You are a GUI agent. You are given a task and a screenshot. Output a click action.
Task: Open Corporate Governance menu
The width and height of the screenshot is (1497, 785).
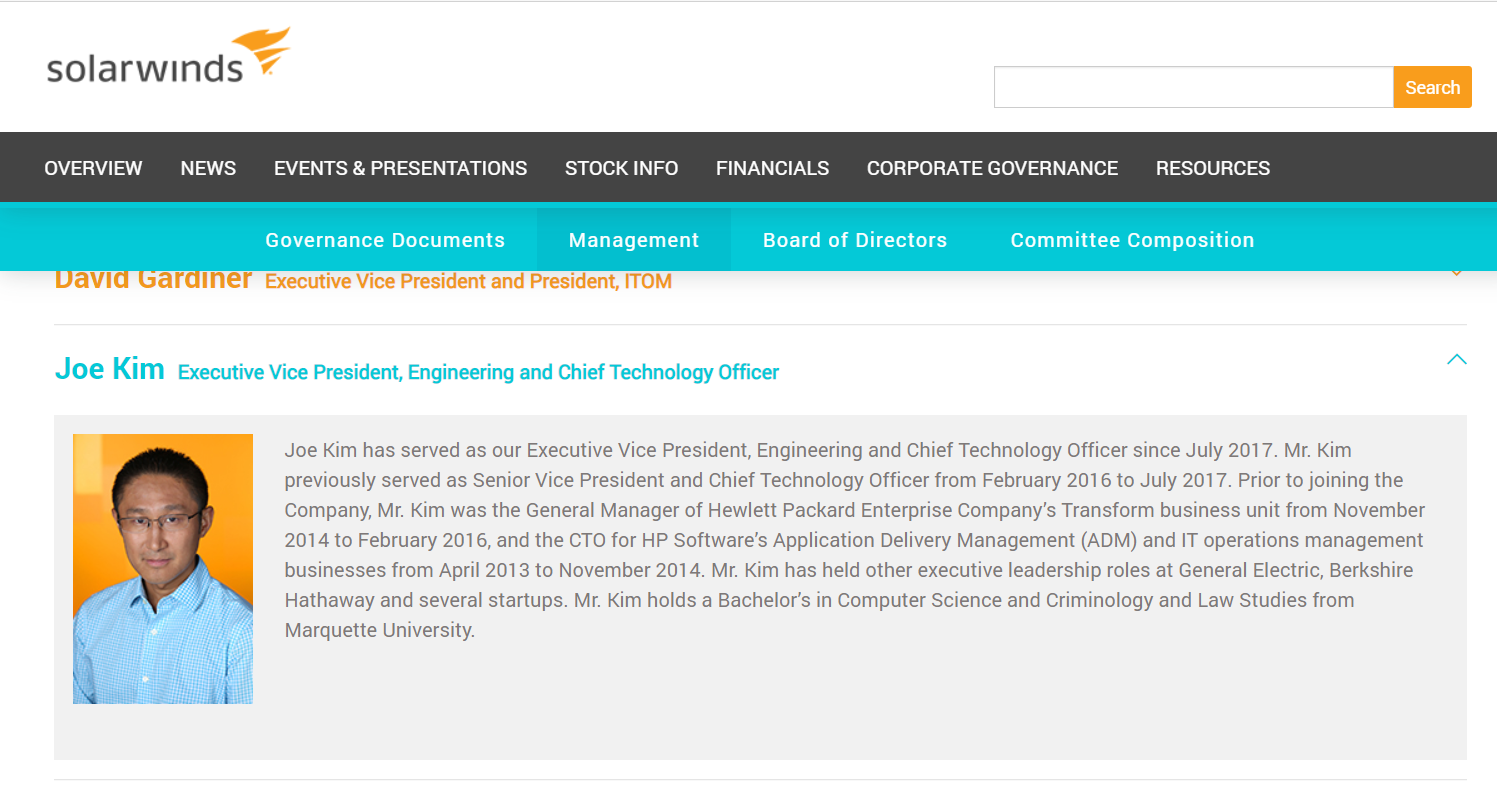coord(992,168)
